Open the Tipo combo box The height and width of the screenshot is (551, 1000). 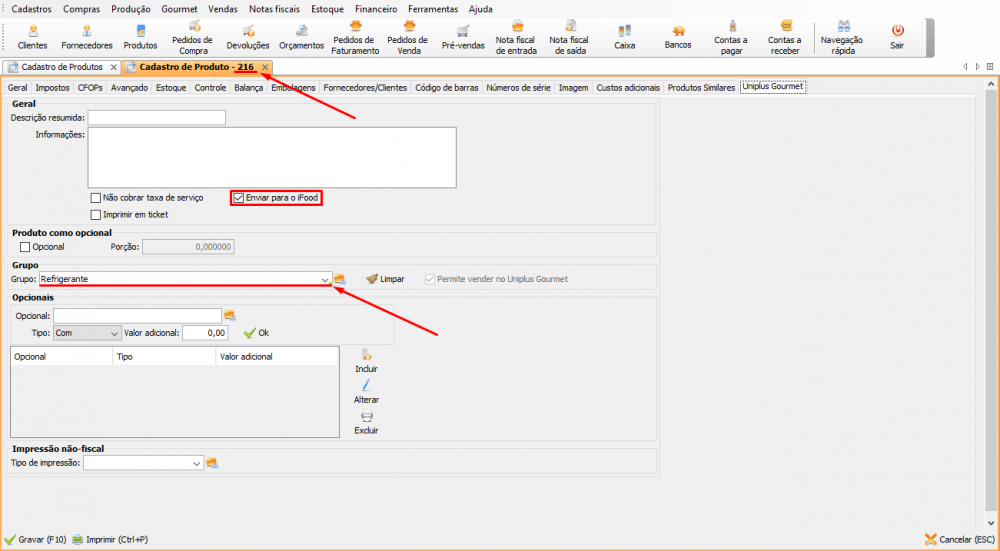(x=114, y=333)
